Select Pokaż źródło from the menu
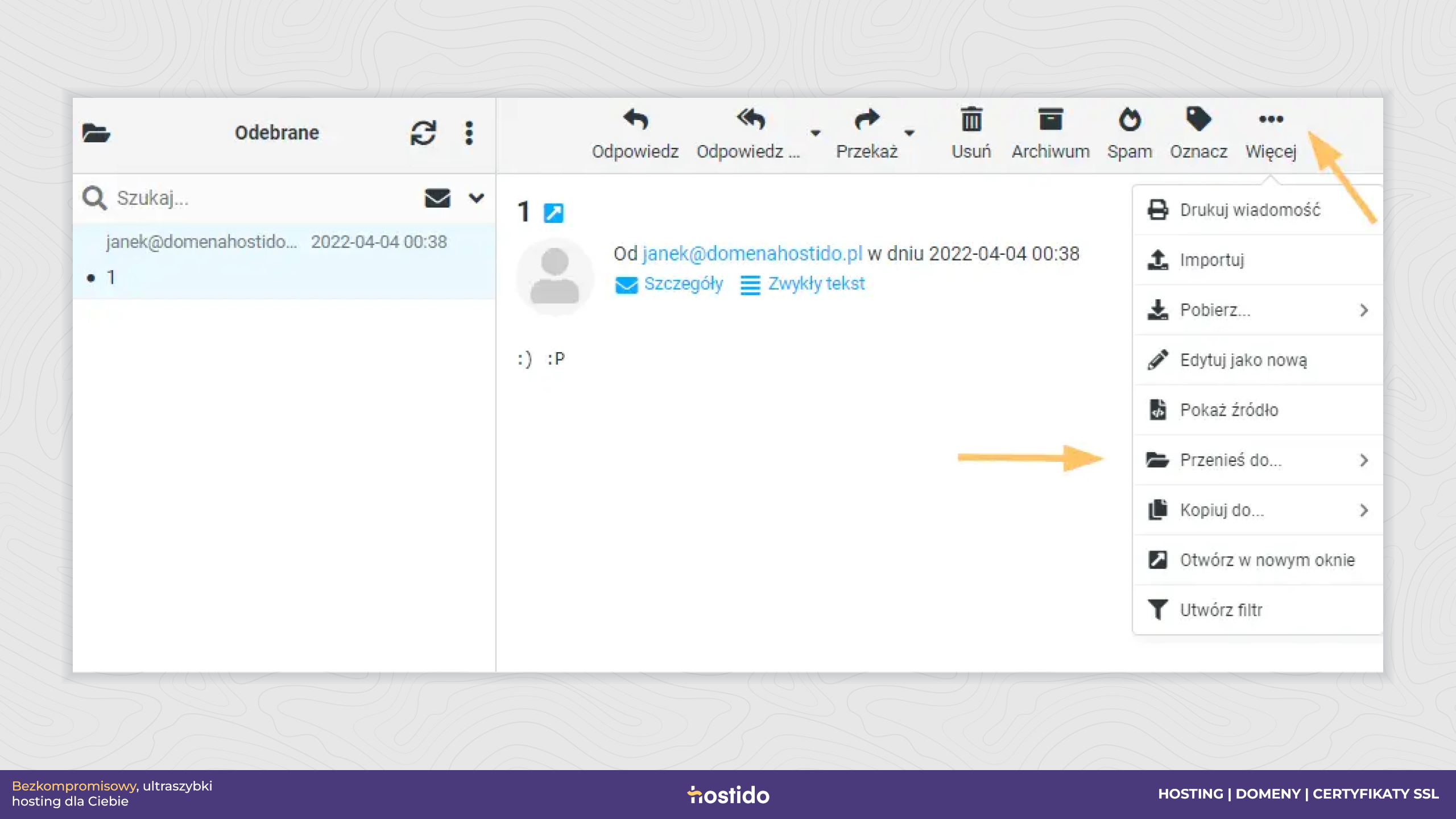 point(1258,410)
